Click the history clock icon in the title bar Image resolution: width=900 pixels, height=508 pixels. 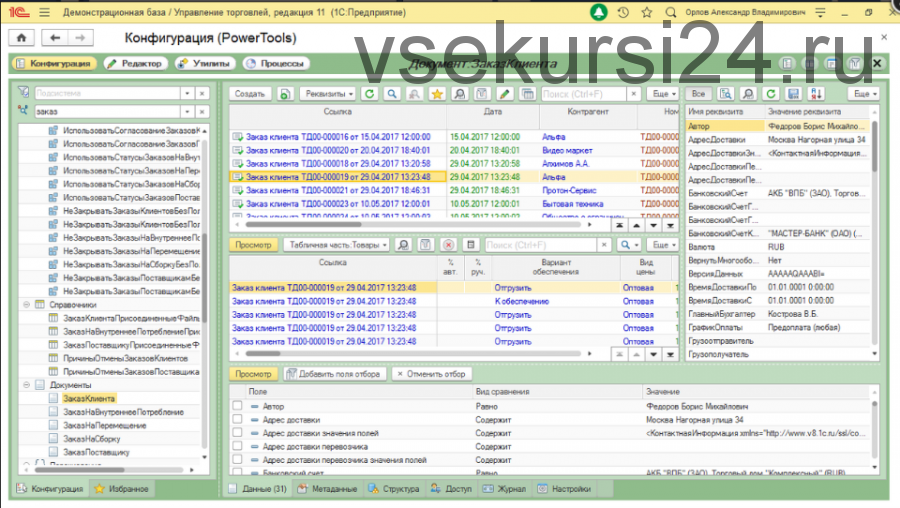(x=623, y=14)
